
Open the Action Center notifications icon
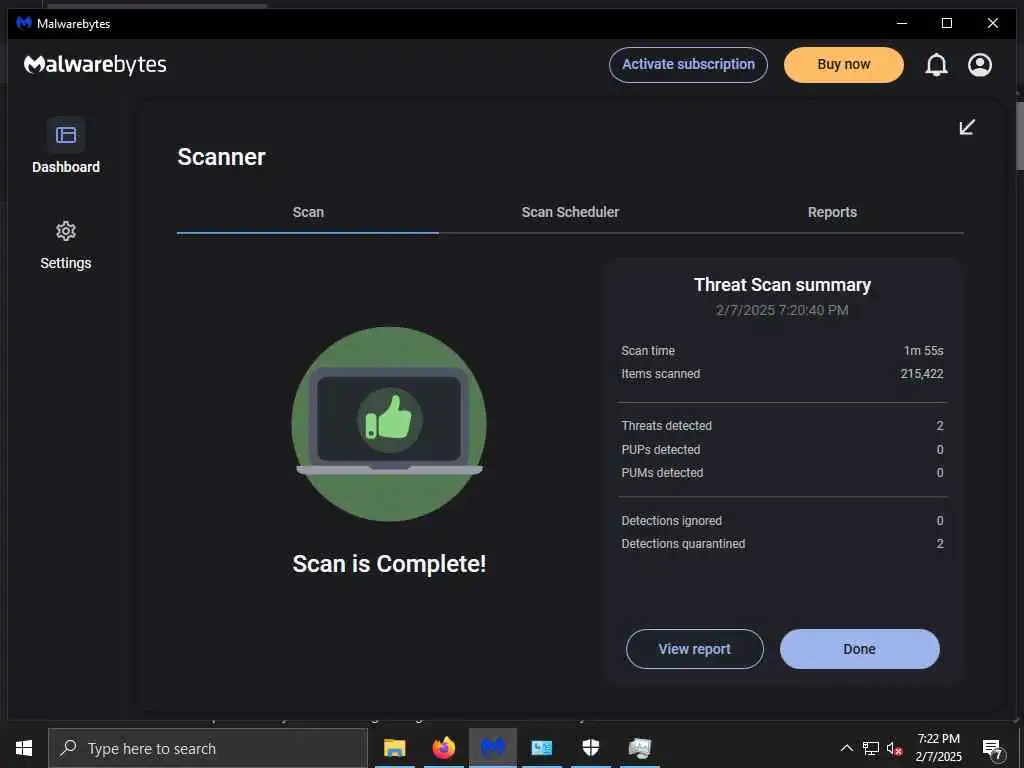(992, 749)
